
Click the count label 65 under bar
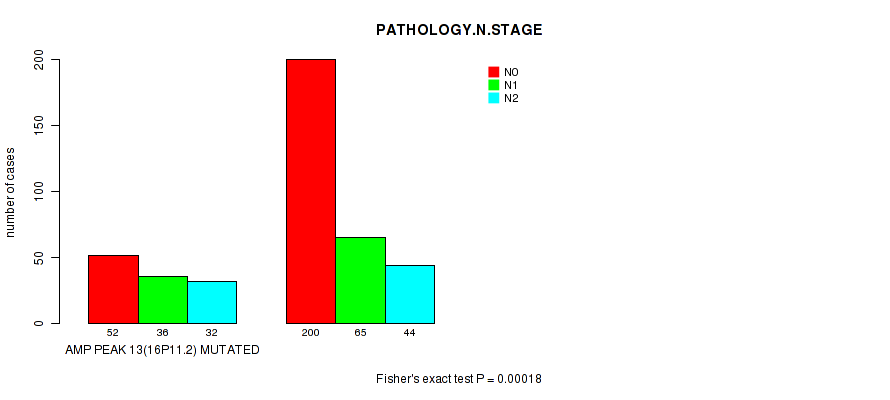pos(360,332)
